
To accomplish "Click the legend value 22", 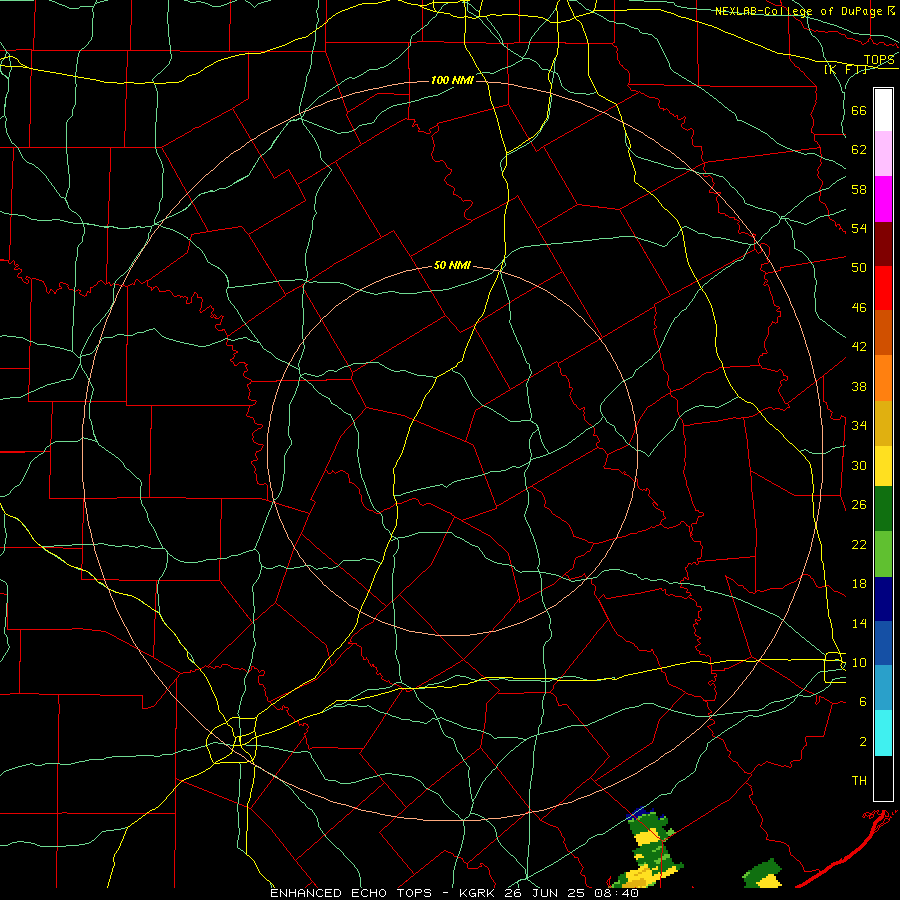I will coord(859,544).
